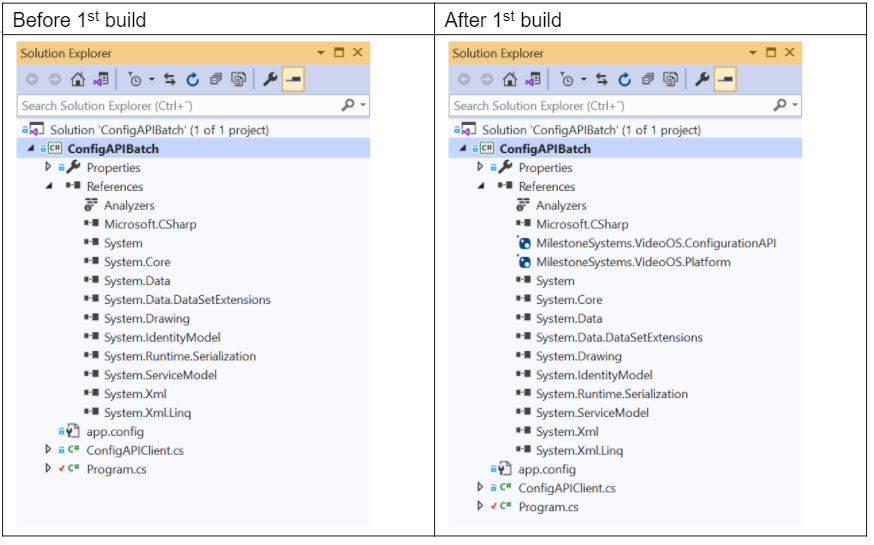This screenshot has width=874, height=545.
Task: Click Analyzers icon in the After-build panel
Action: tap(523, 205)
